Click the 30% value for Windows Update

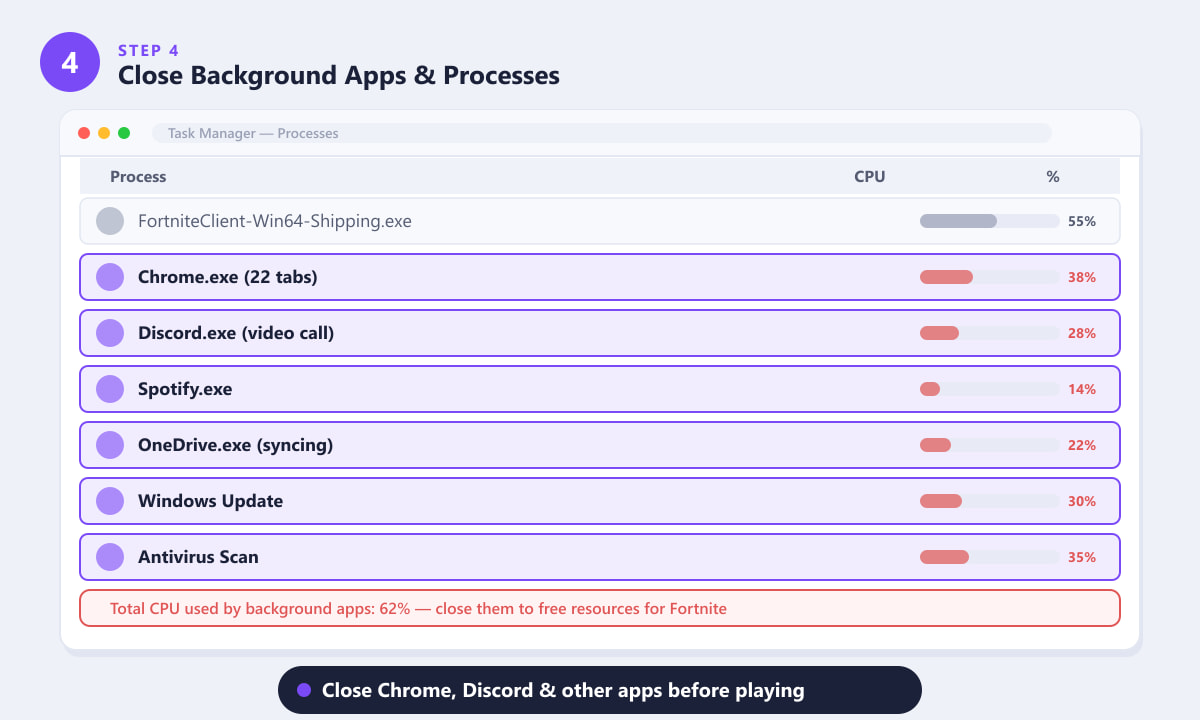(x=1082, y=501)
